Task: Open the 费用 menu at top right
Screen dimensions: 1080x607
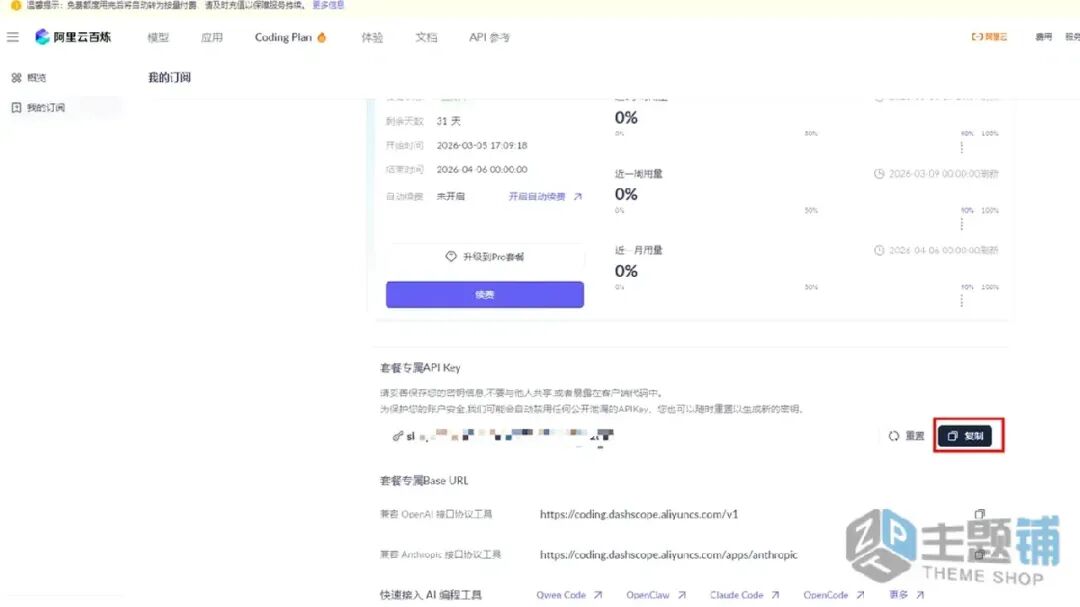Action: pos(1043,37)
